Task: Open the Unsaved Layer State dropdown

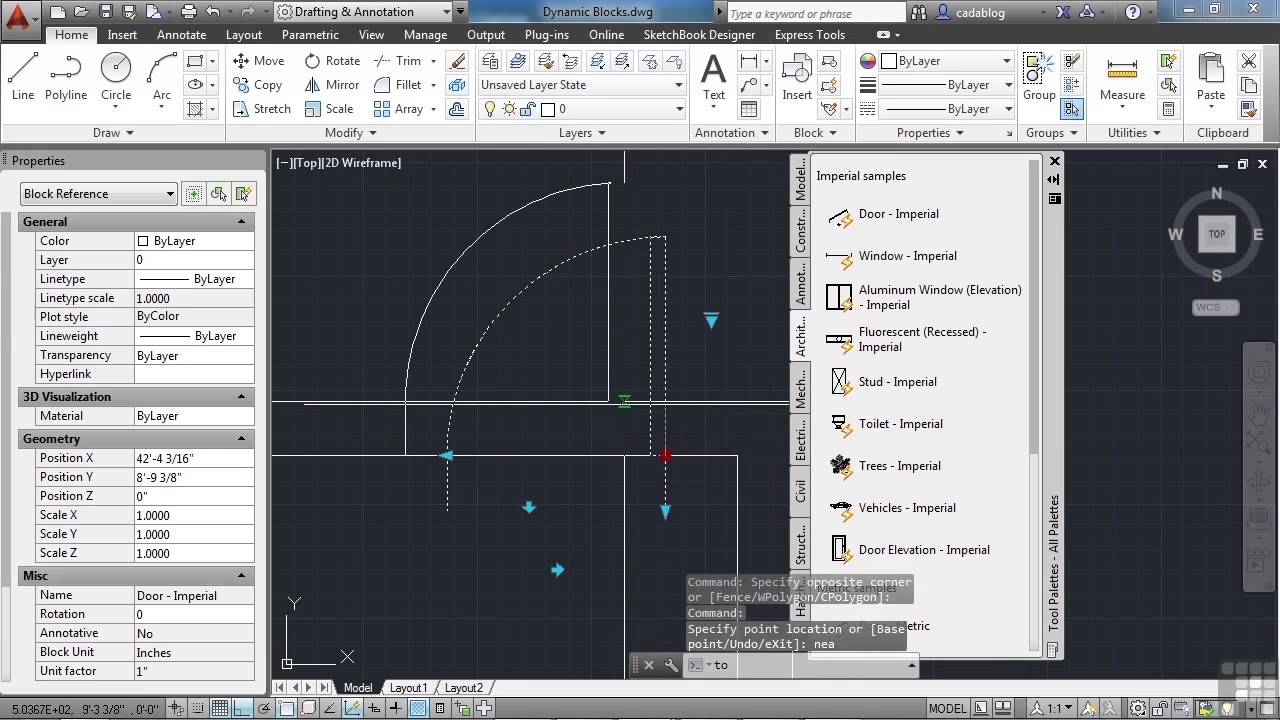Action: pyautogui.click(x=582, y=85)
